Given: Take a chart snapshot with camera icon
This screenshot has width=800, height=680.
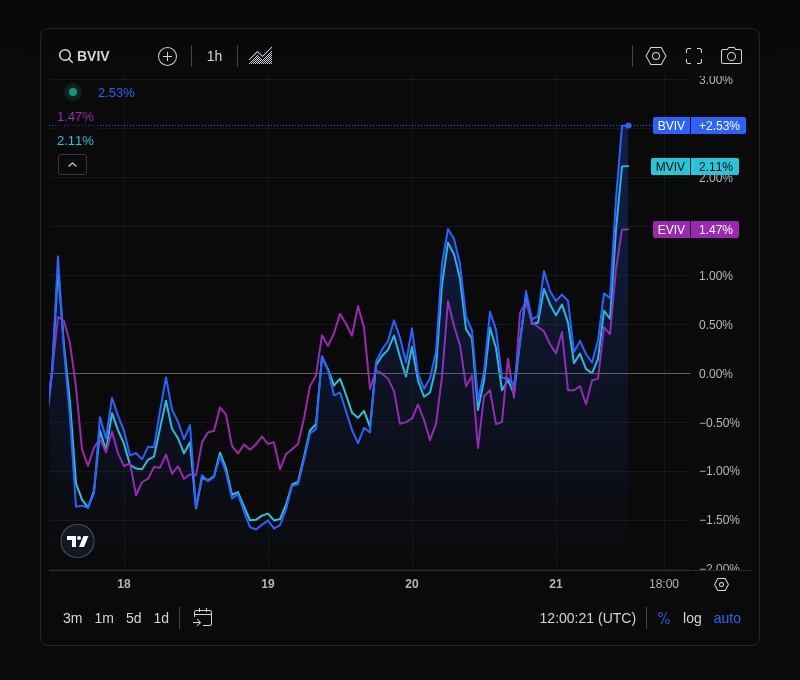Looking at the screenshot, I should [731, 56].
